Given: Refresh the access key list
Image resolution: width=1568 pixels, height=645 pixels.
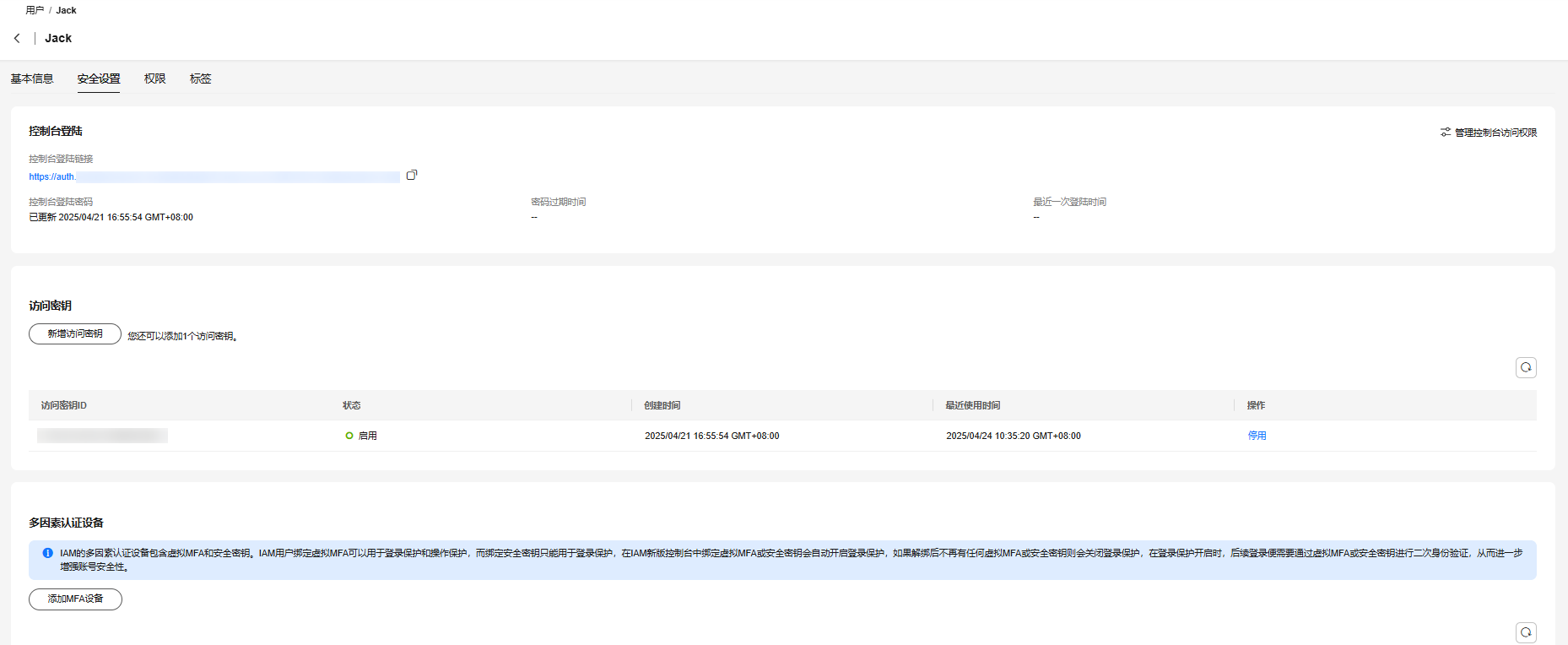Looking at the screenshot, I should pyautogui.click(x=1526, y=367).
